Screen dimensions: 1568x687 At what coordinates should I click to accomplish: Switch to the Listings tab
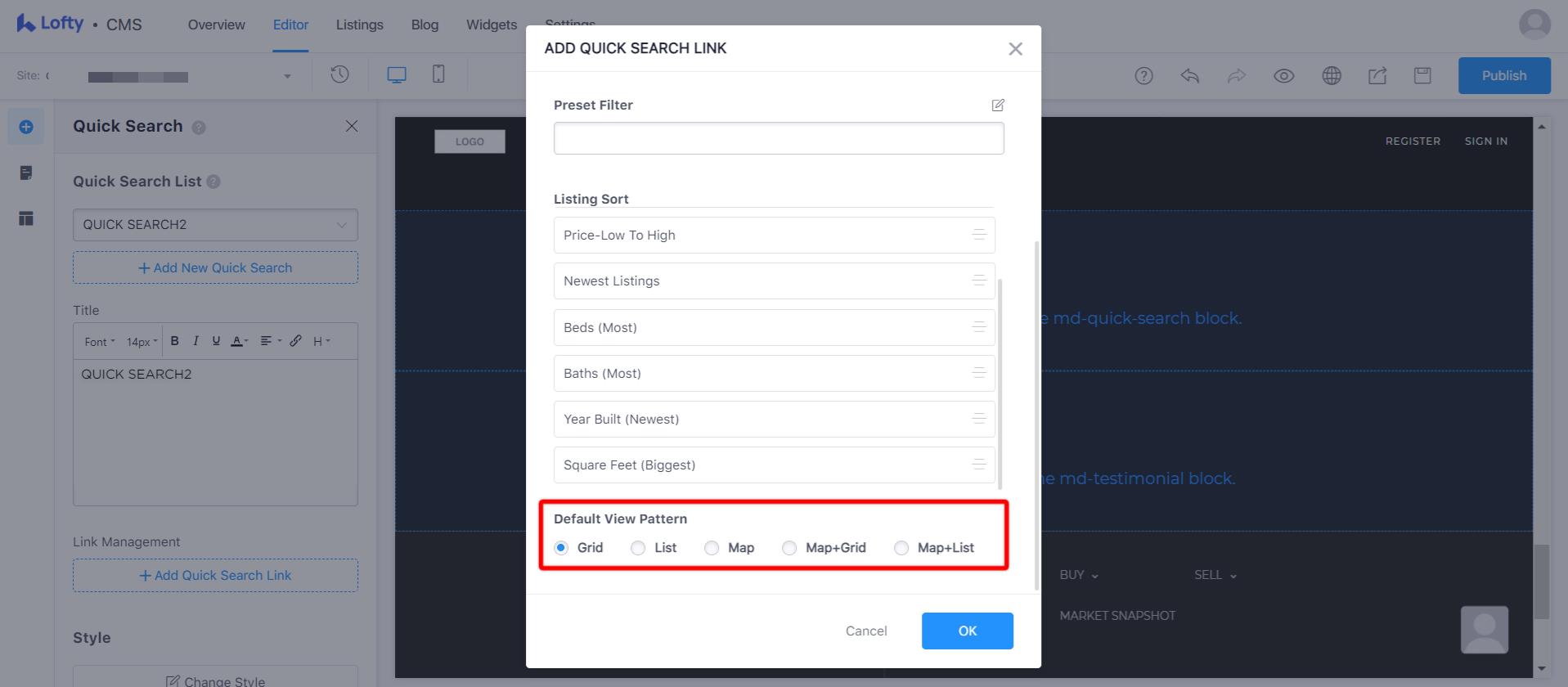[359, 25]
